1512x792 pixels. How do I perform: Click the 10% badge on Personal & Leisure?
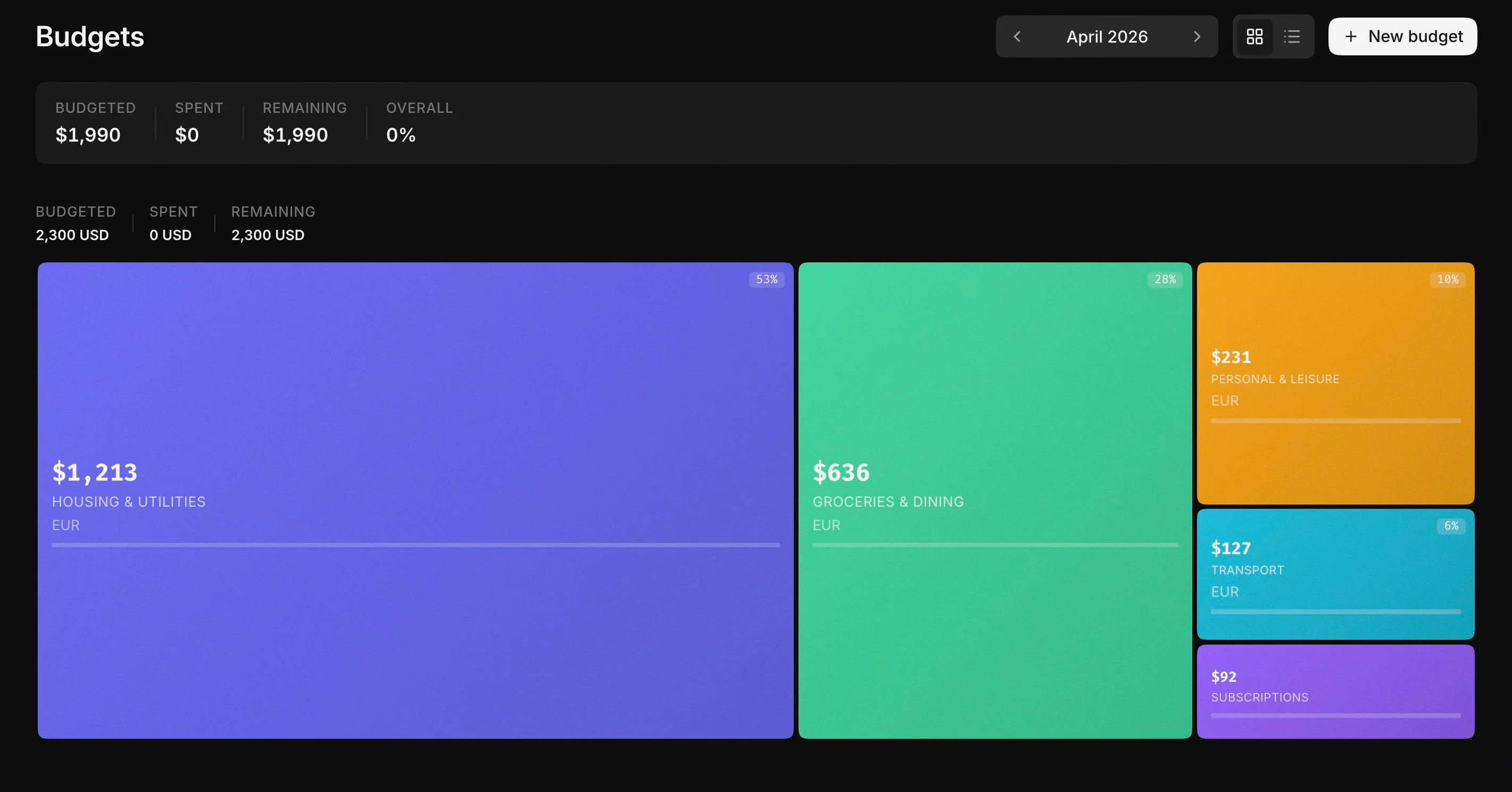click(x=1449, y=279)
